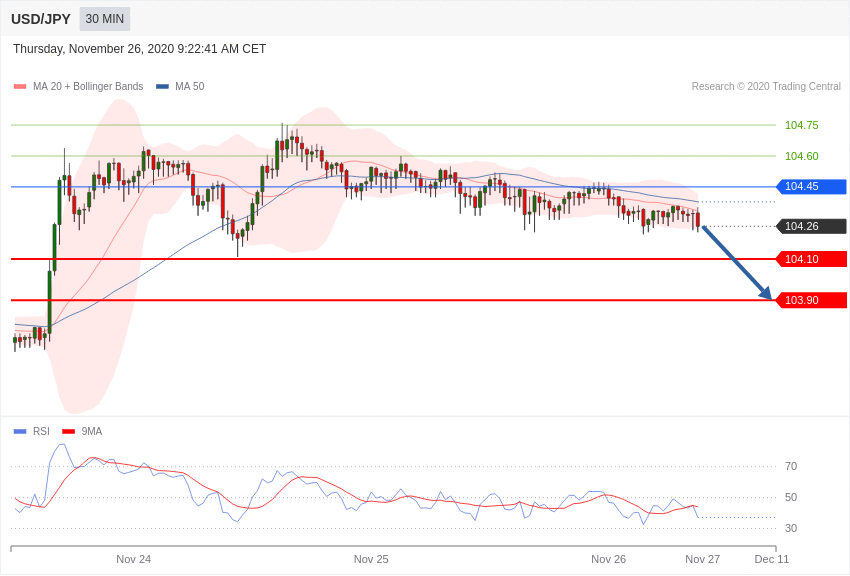850x576 pixels.
Task: Click the MA 50 blue legend swatch
Action: 162,87
